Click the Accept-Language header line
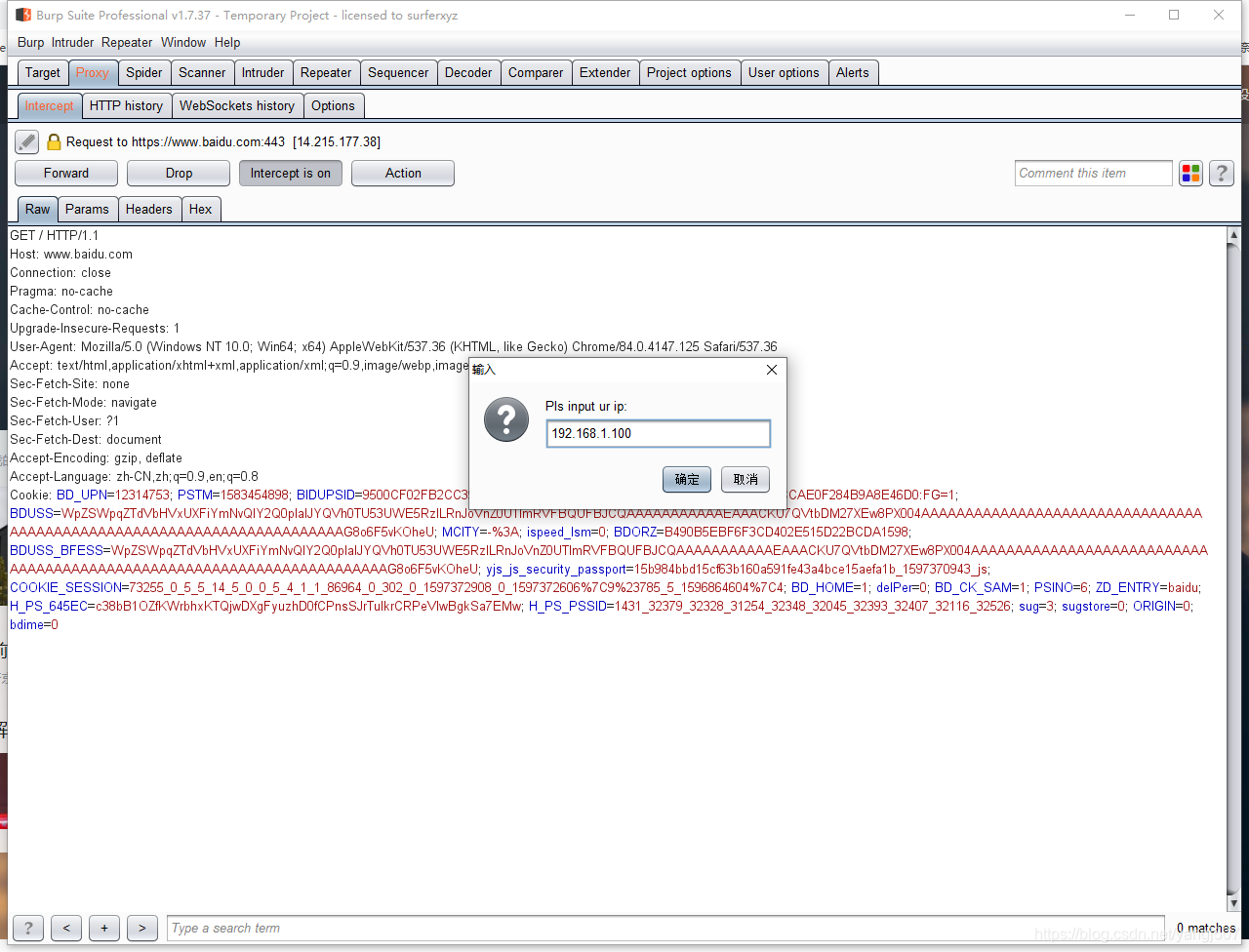Viewport: 1249px width, 952px height. (135, 477)
